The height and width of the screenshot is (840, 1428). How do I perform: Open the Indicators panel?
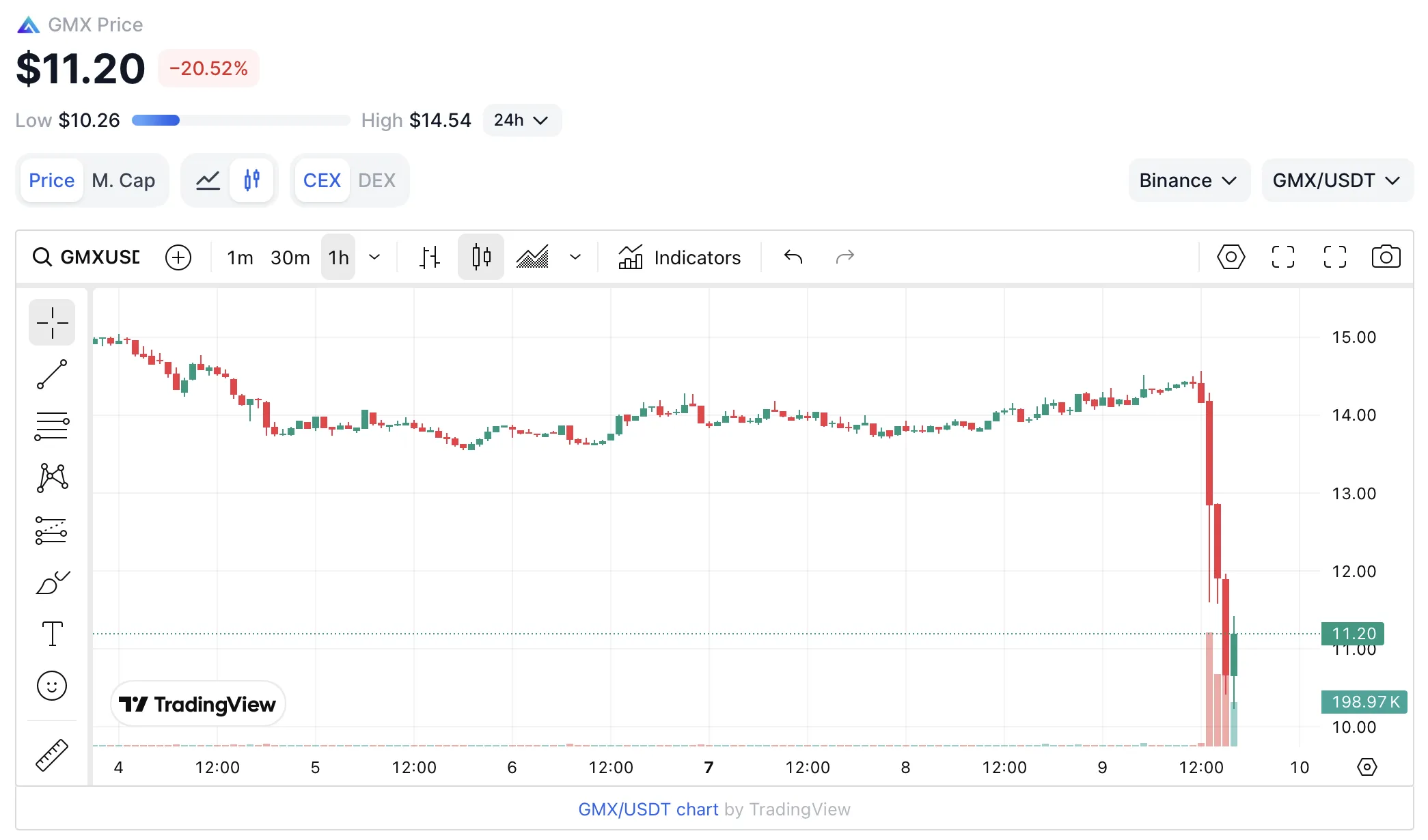(x=679, y=257)
